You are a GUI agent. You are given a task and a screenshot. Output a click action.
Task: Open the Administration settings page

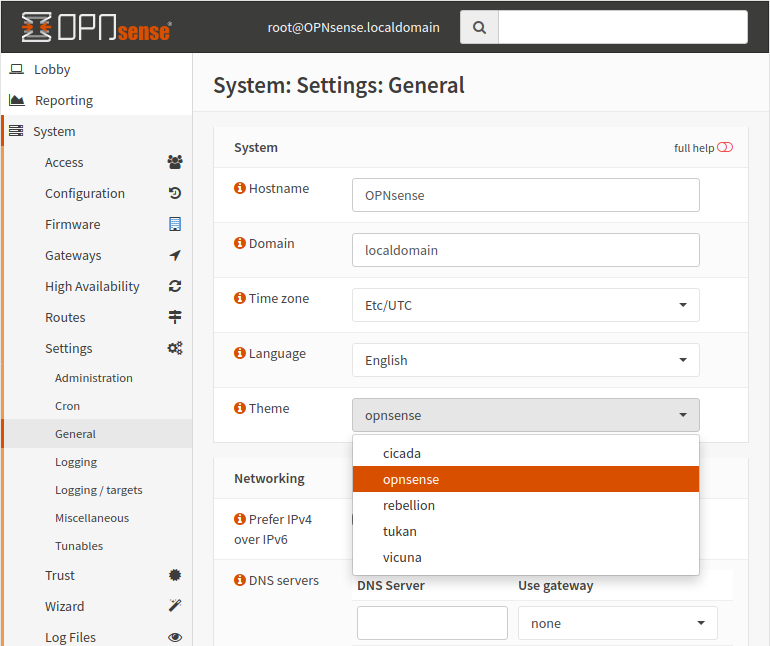coord(94,378)
